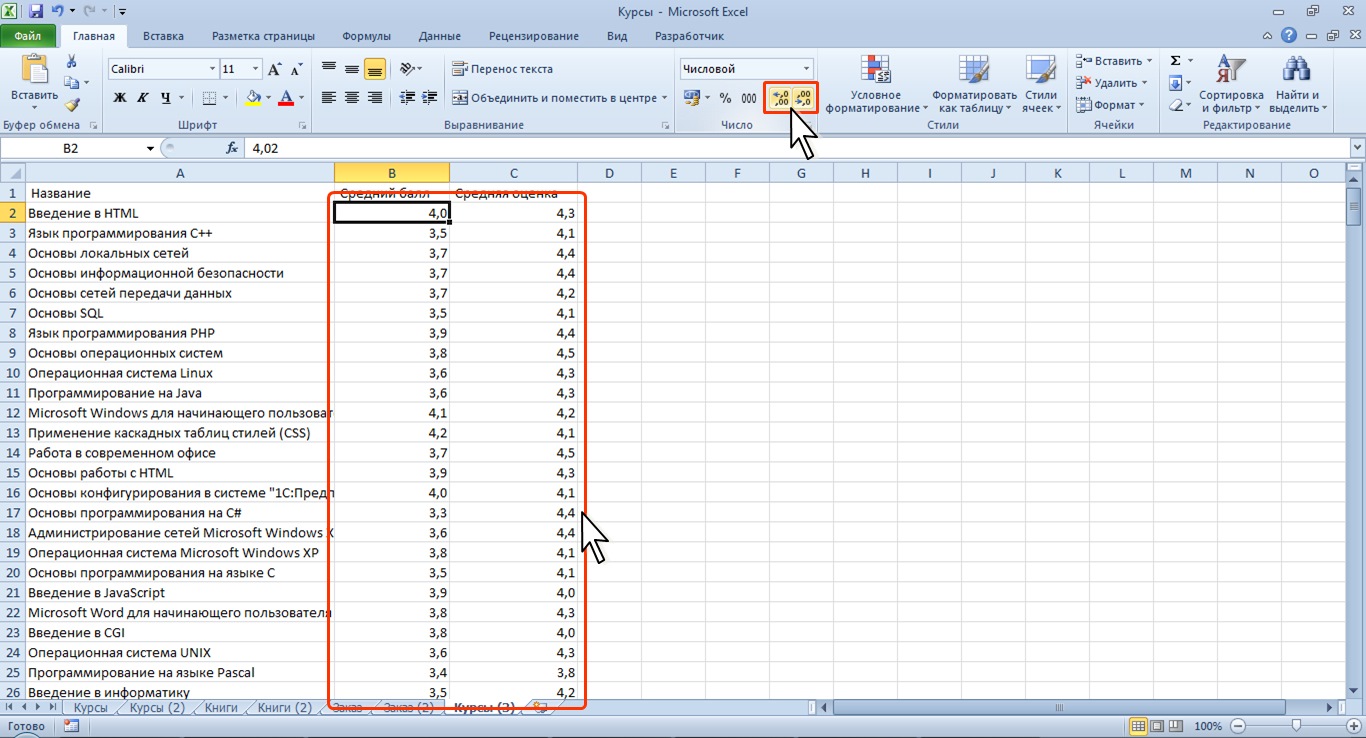Center text horizontally in cell
Image resolution: width=1366 pixels, height=738 pixels.
[x=352, y=97]
